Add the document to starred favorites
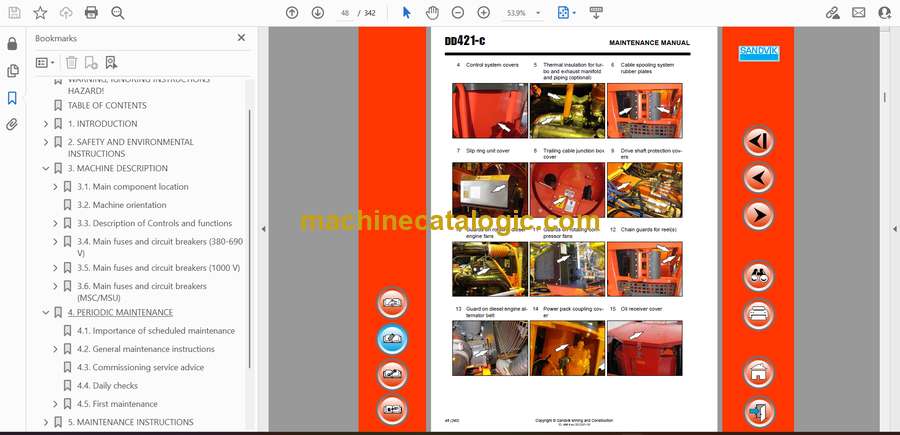900x435 pixels. point(40,13)
